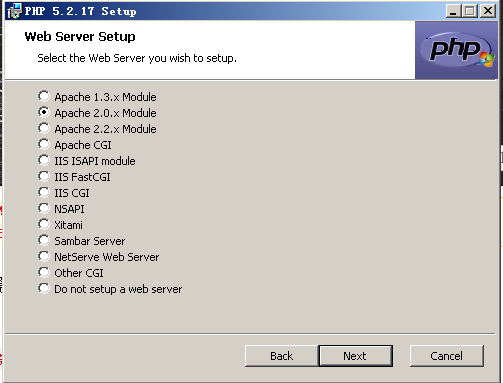The height and width of the screenshot is (383, 503).
Task: Close the PHP 5.2.17 Setup window
Action: 488,11
